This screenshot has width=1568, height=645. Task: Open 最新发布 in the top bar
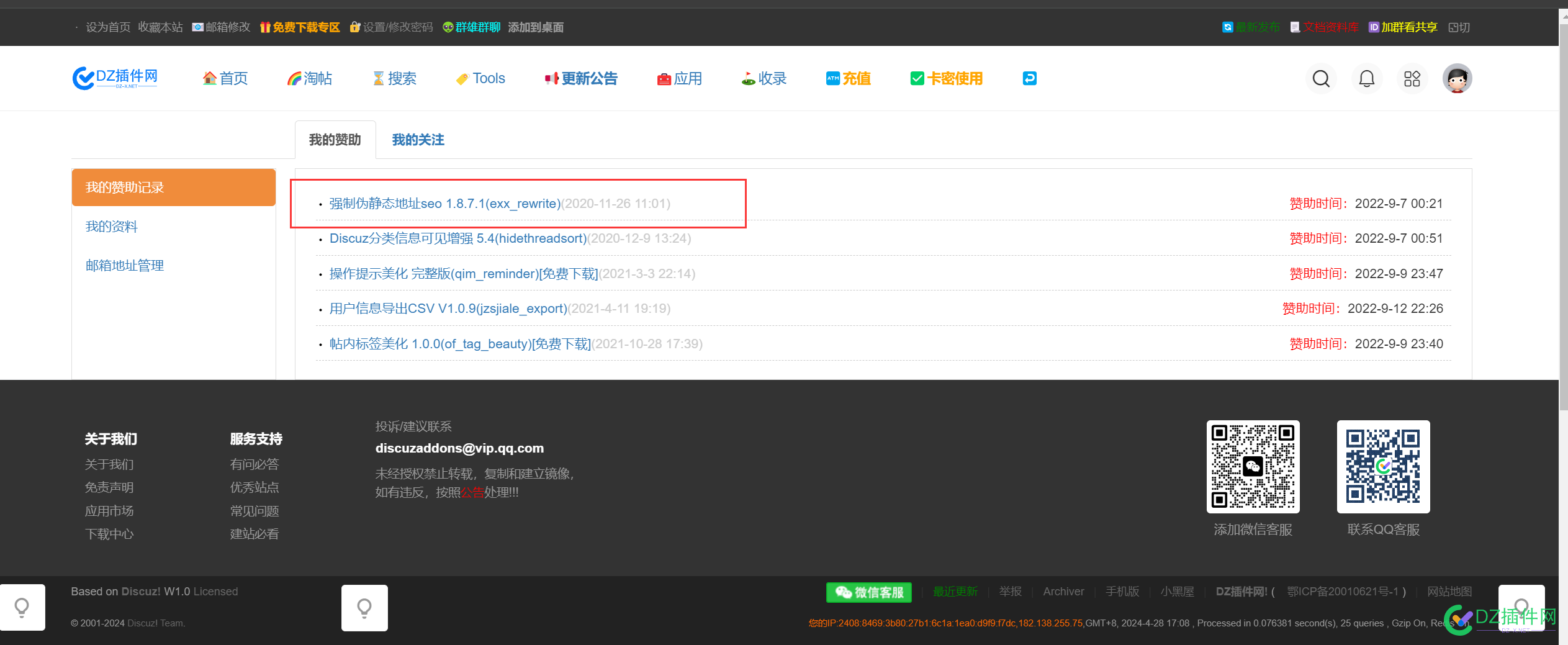coord(1251,27)
